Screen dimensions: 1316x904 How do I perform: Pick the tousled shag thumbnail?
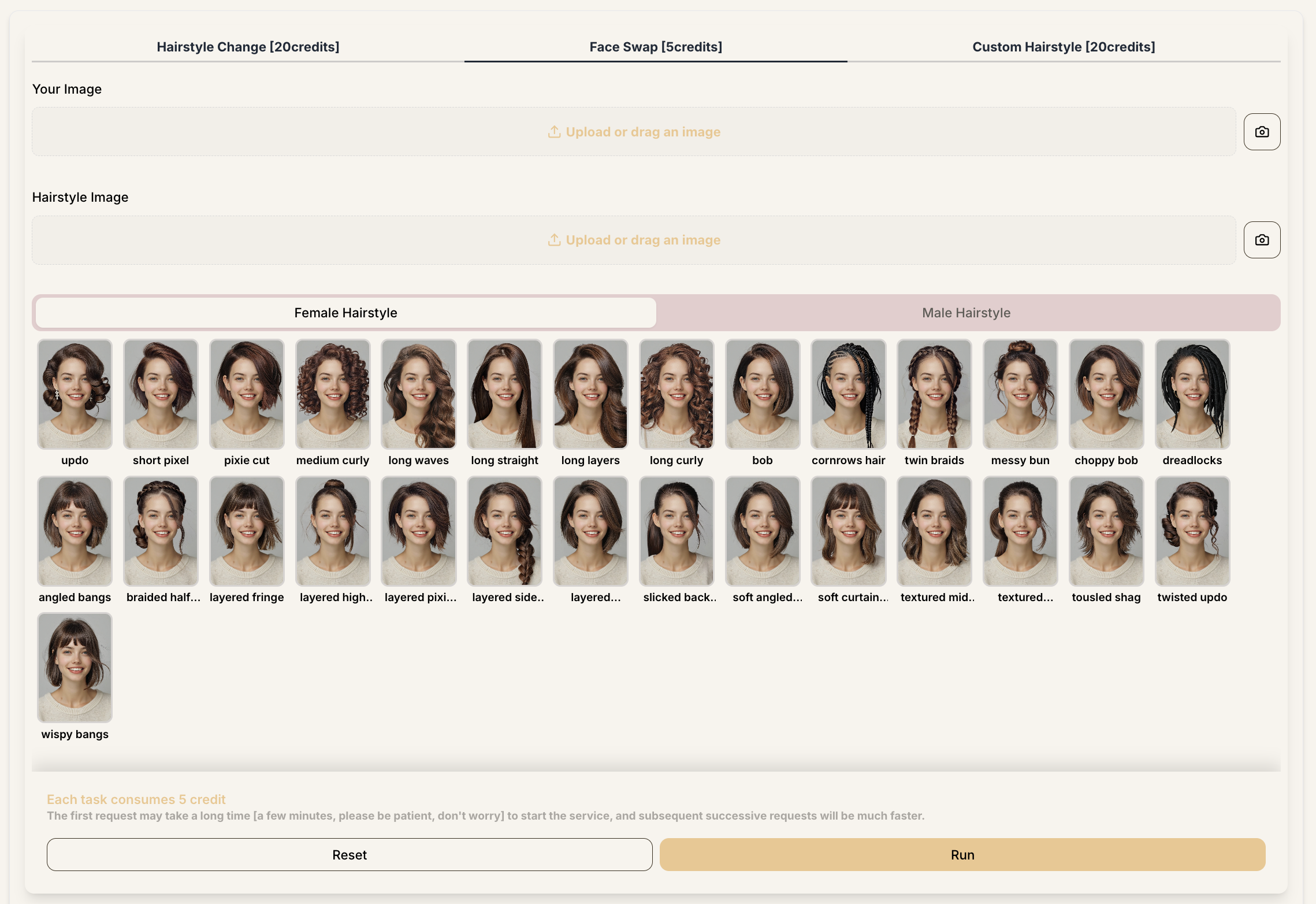(x=1106, y=531)
